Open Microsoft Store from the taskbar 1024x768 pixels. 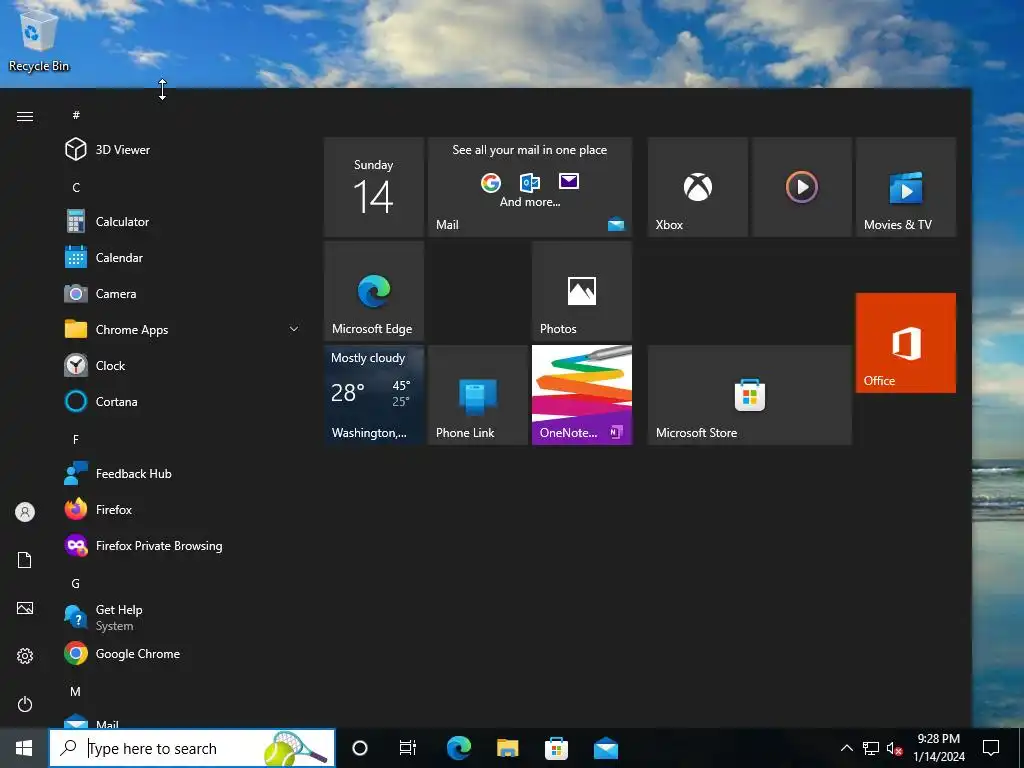(556, 748)
